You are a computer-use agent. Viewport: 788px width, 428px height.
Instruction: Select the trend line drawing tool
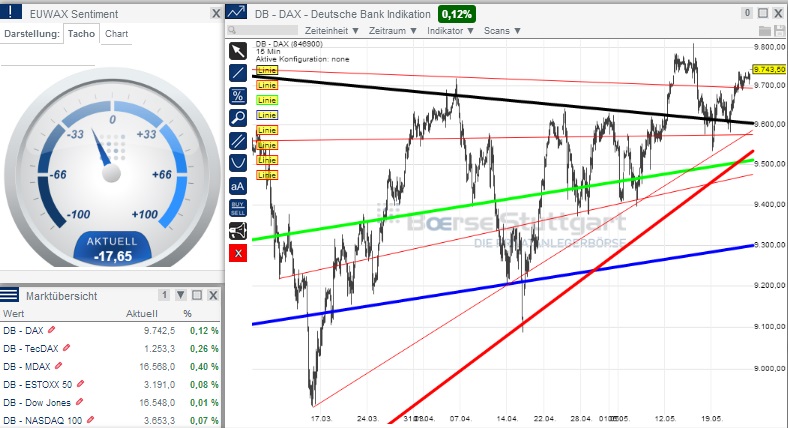pyautogui.click(x=238, y=73)
